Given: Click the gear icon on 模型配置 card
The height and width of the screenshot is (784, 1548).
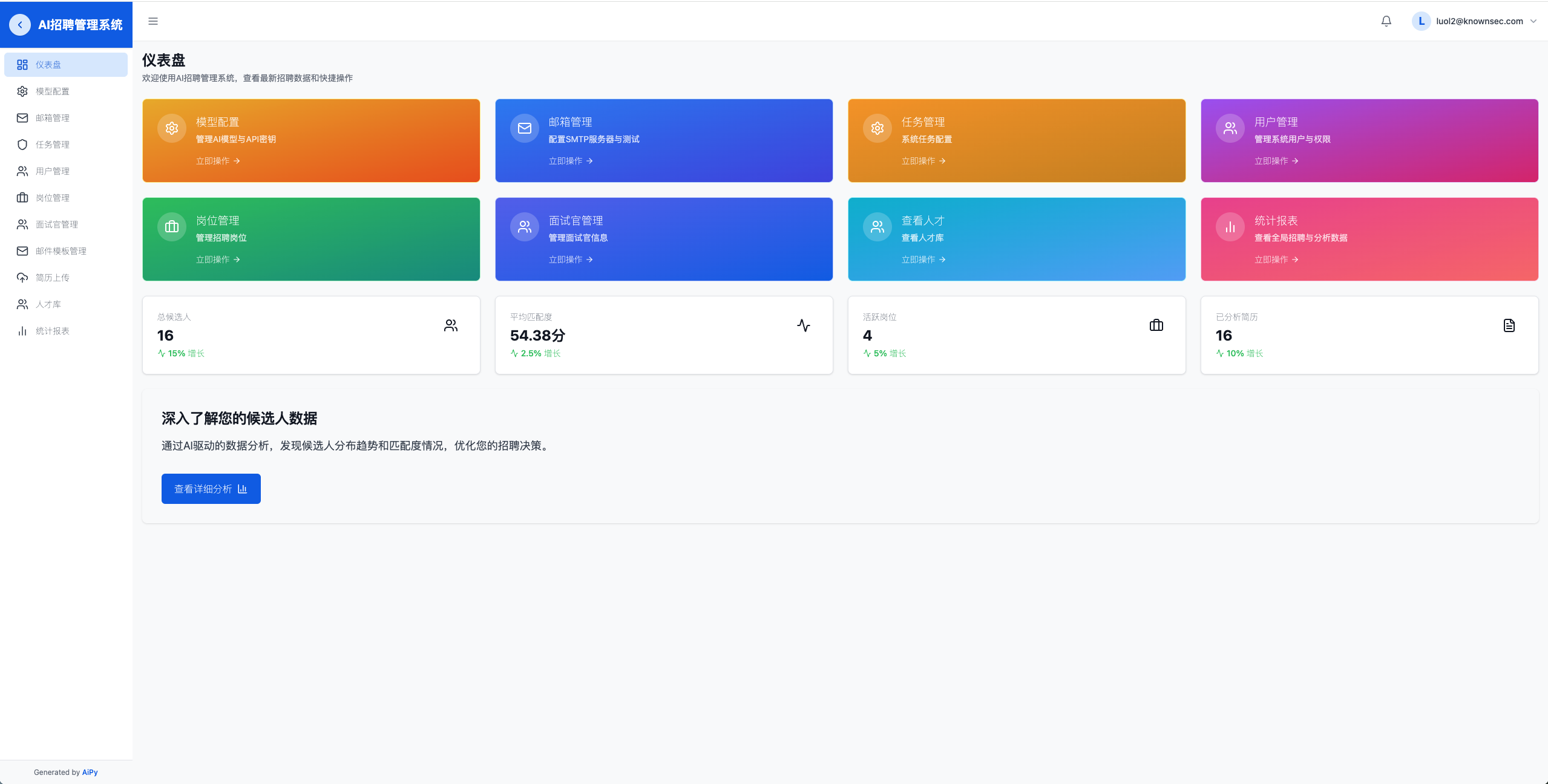Looking at the screenshot, I should tap(172, 128).
